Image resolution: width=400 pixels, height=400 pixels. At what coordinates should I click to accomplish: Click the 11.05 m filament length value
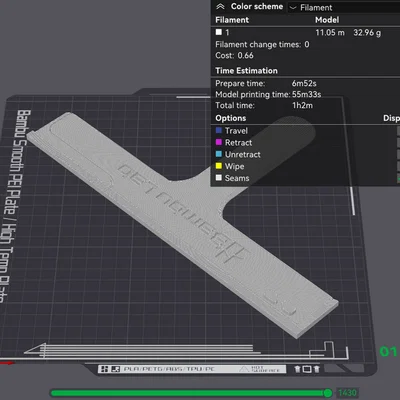coord(330,32)
